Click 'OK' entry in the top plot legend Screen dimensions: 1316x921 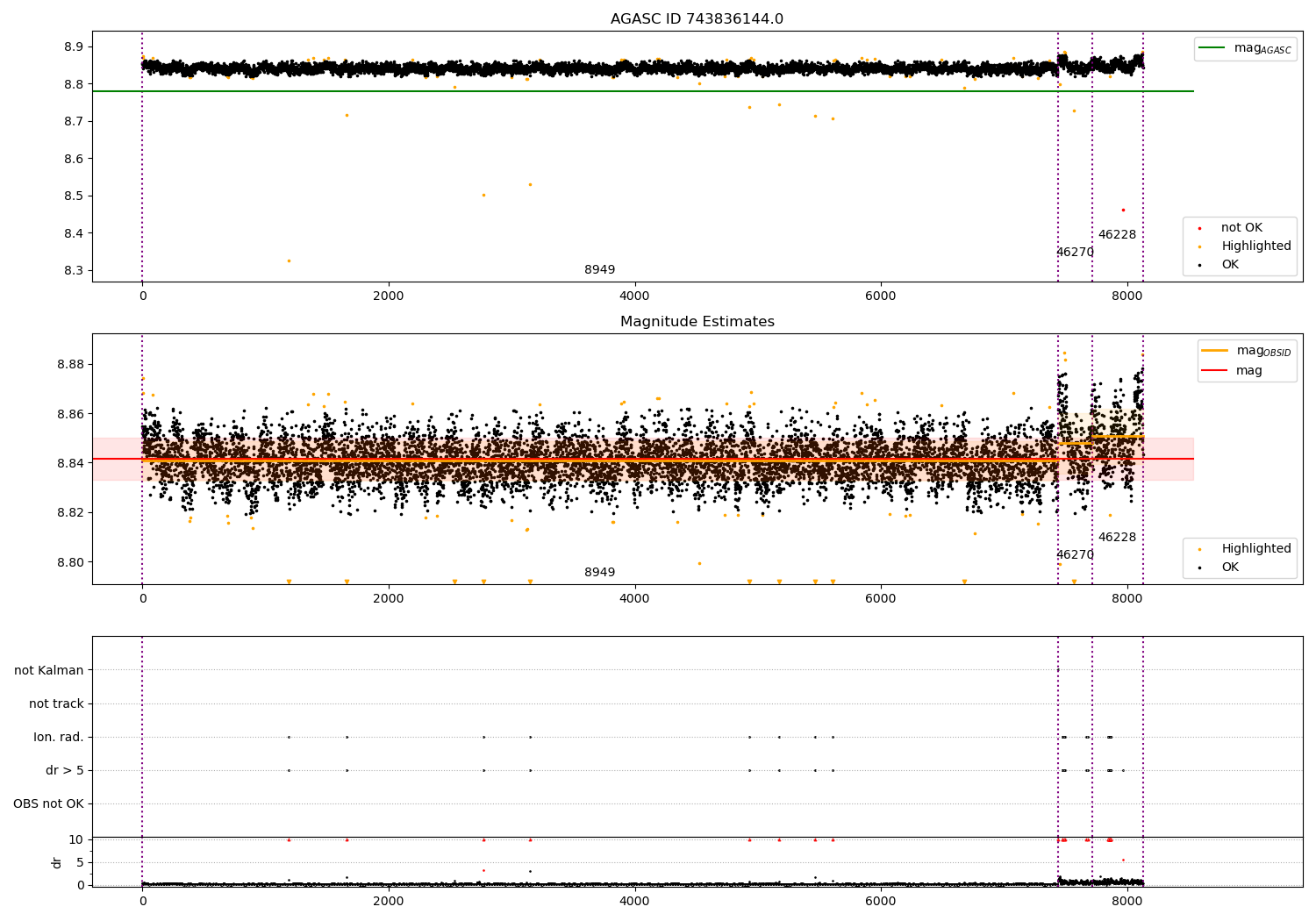[x=1230, y=265]
